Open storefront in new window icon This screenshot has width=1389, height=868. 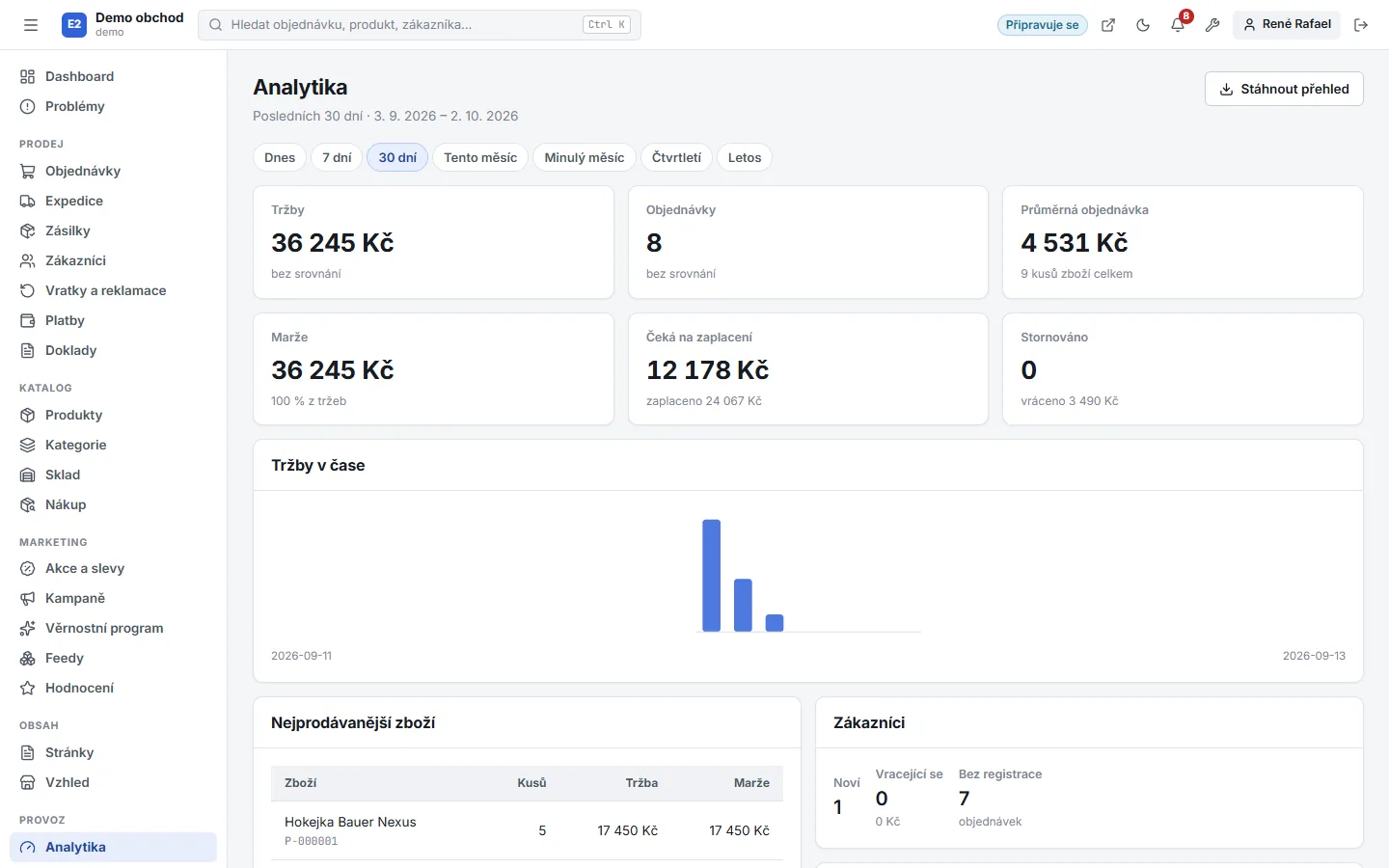tap(1108, 25)
